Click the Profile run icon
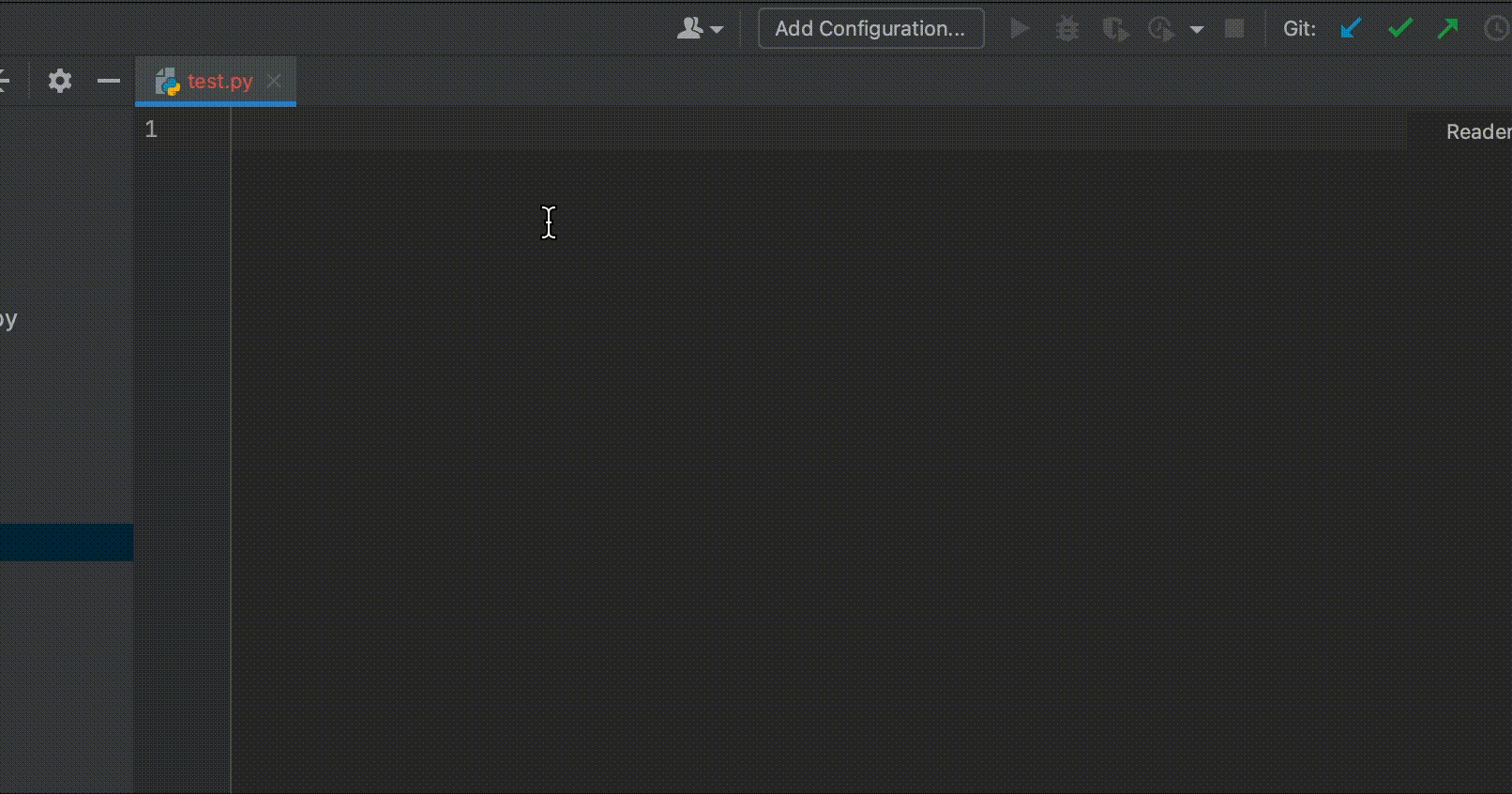This screenshot has height=794, width=1512. coord(1161,29)
